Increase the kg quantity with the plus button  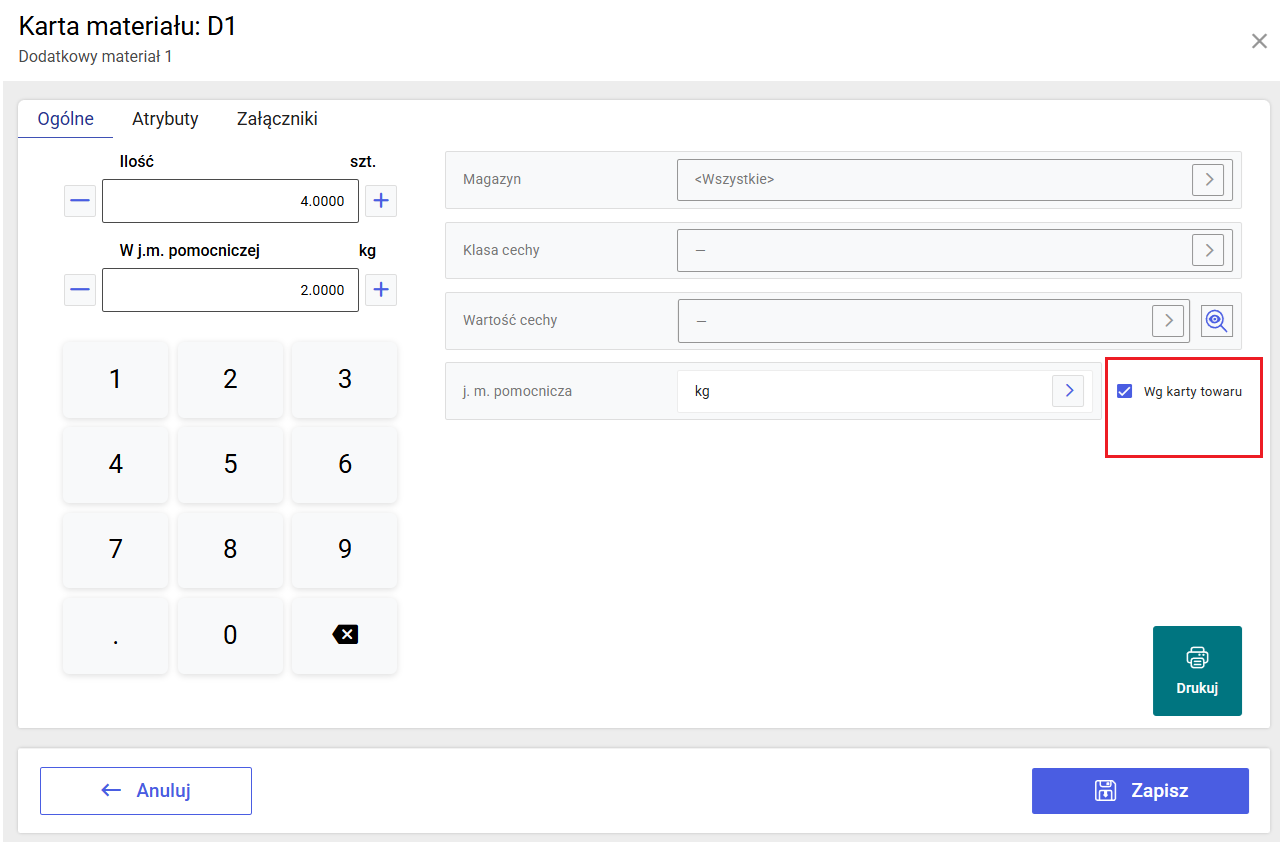[380, 290]
